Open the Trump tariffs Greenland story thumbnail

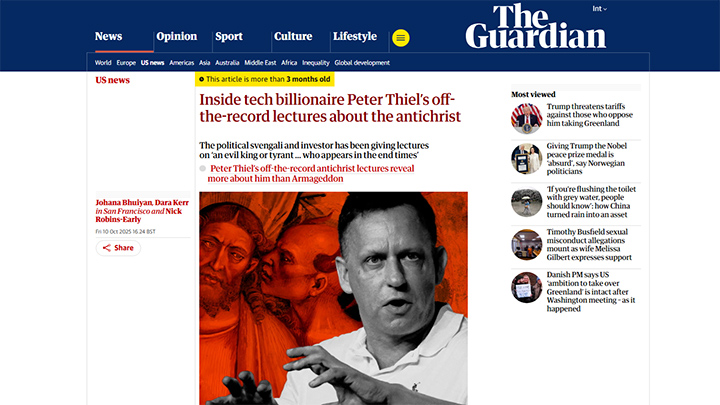click(526, 117)
